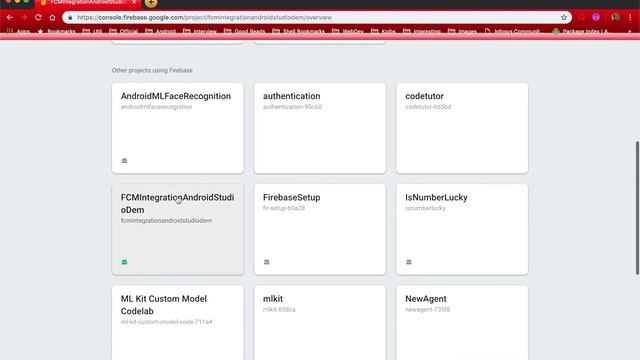This screenshot has height=360, width=640.
Task: Open the Bookmarks folder in bookmarks bar
Action: pyautogui.click(x=56, y=31)
